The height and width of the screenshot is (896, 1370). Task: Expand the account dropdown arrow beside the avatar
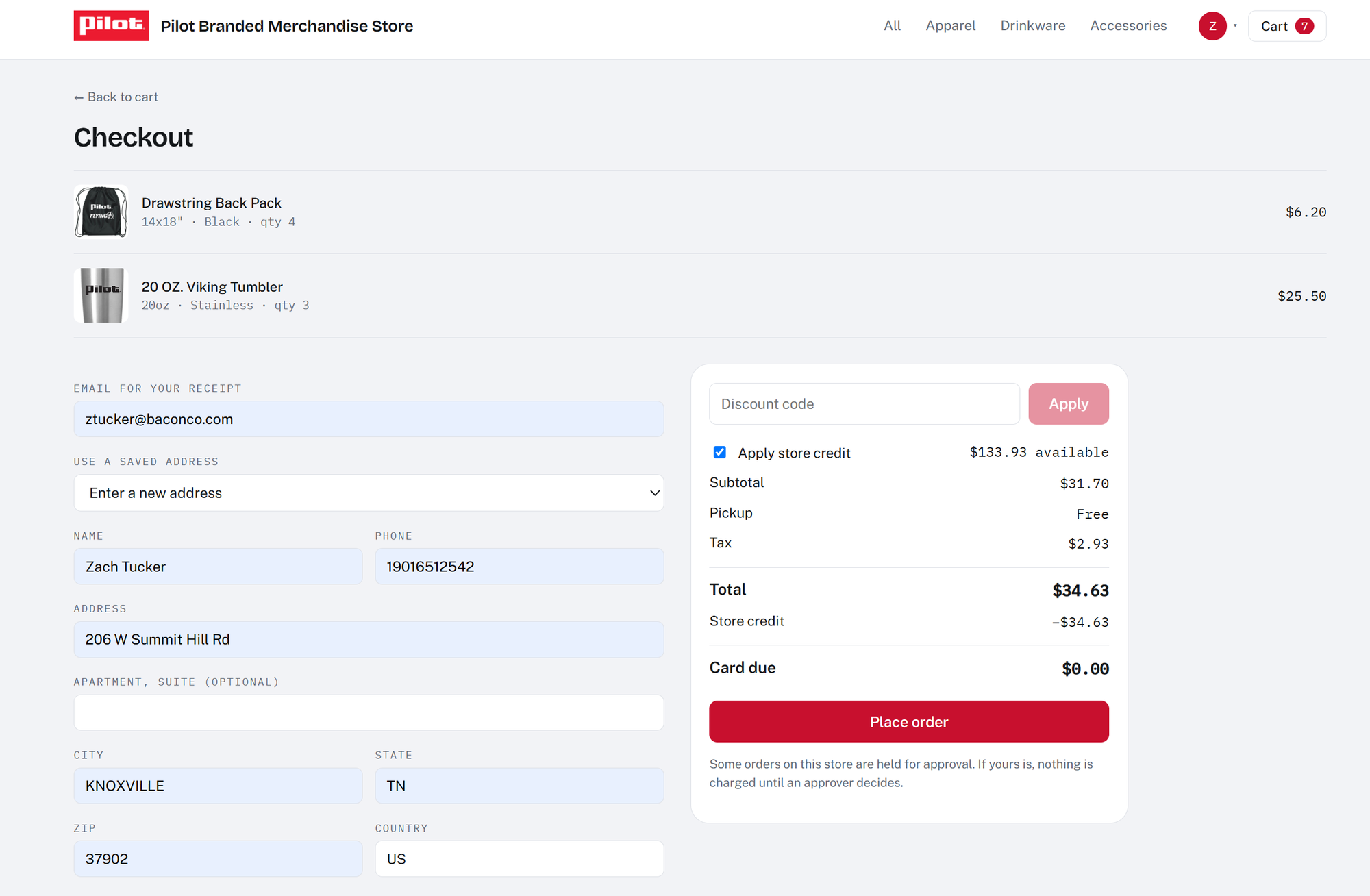(x=1235, y=26)
